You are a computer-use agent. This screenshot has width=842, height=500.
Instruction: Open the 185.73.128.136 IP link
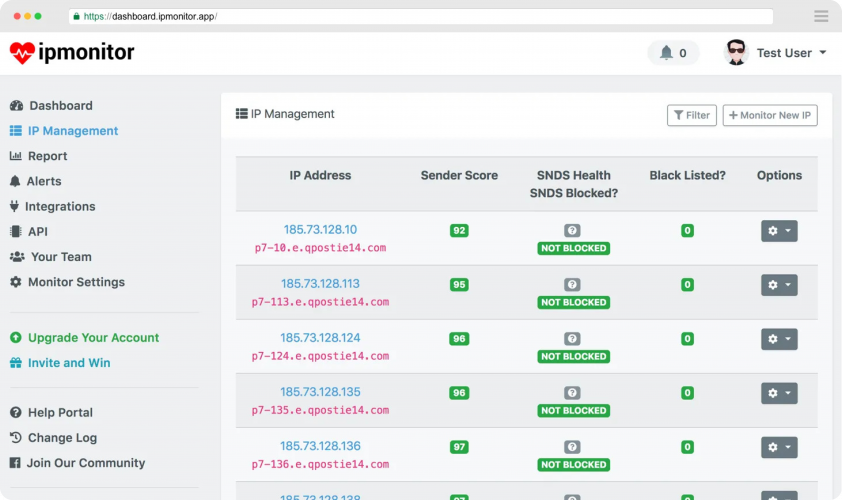click(320, 446)
